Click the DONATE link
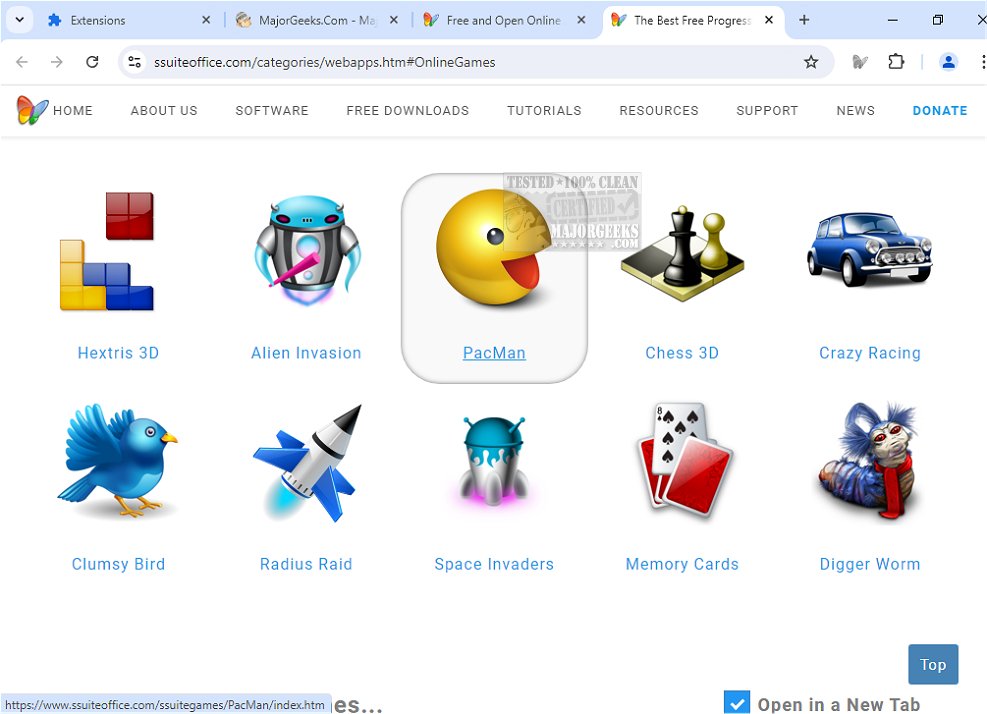 coord(939,110)
